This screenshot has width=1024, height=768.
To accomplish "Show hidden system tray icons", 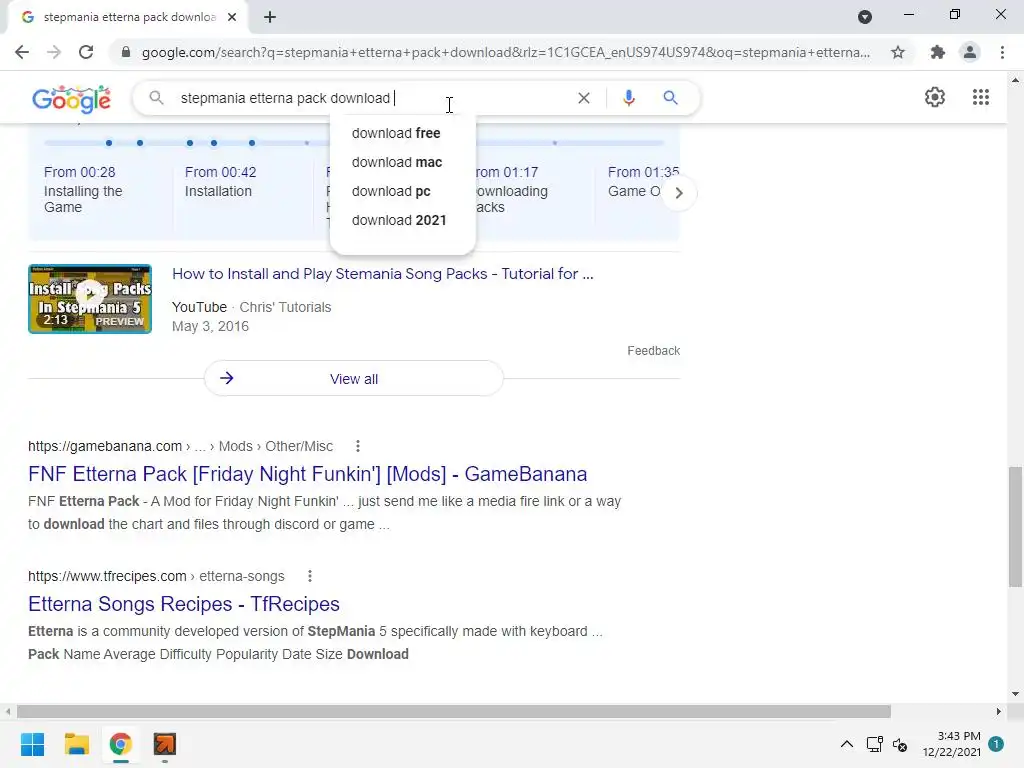I will 846,744.
